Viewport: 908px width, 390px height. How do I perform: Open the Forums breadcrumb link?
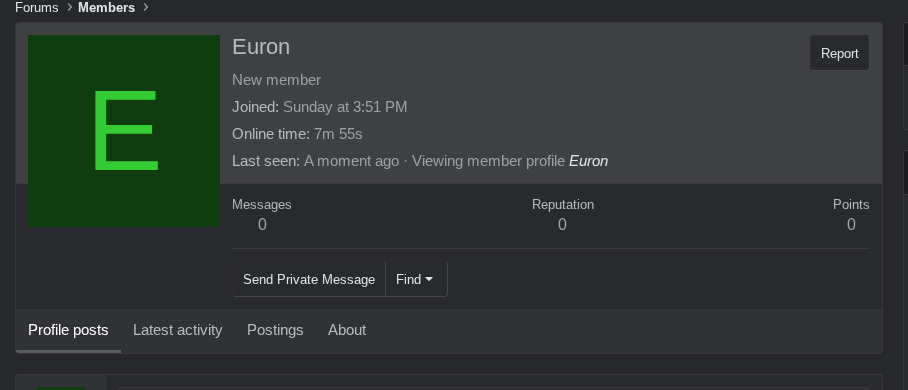click(36, 8)
